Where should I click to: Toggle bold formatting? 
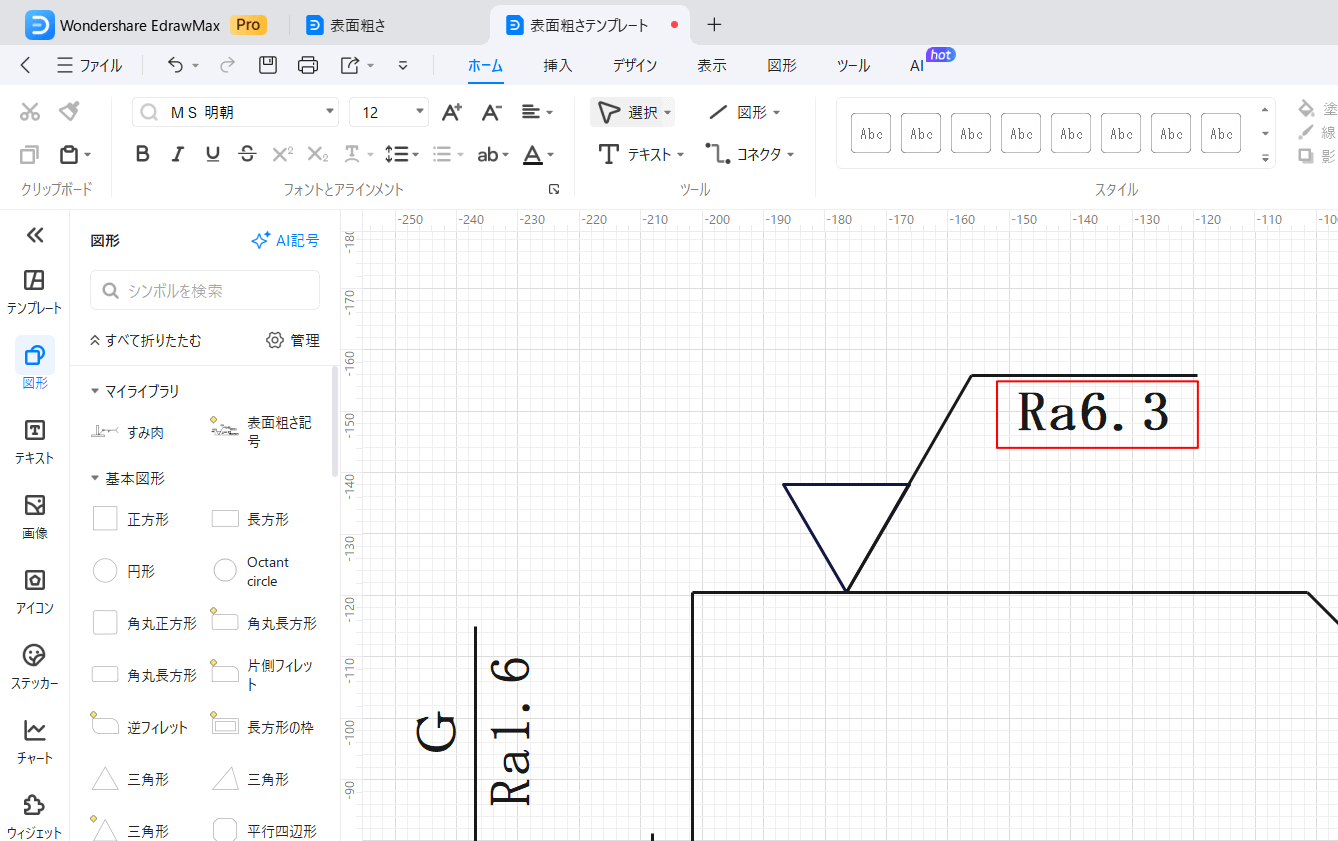pos(143,154)
